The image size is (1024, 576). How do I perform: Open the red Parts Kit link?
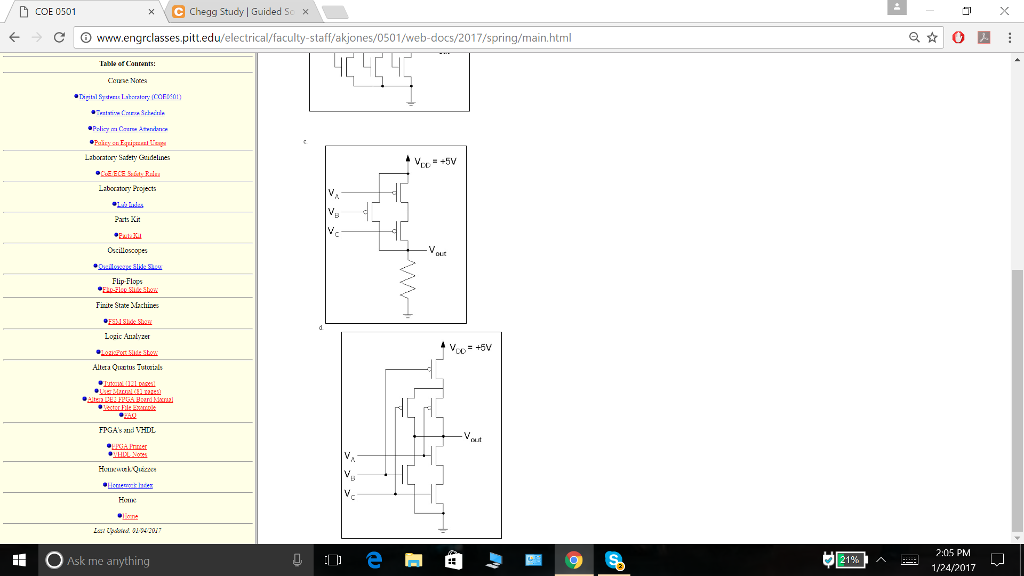[130, 236]
